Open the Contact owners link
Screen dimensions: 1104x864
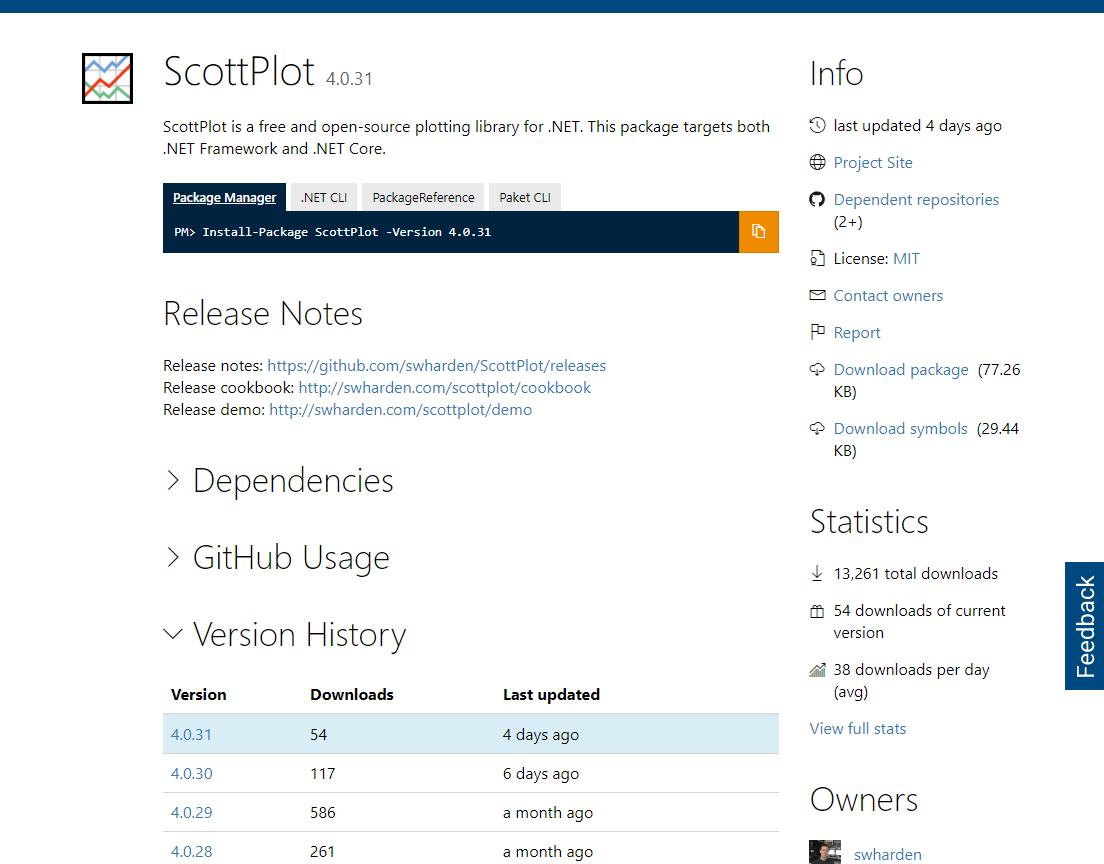(x=888, y=296)
